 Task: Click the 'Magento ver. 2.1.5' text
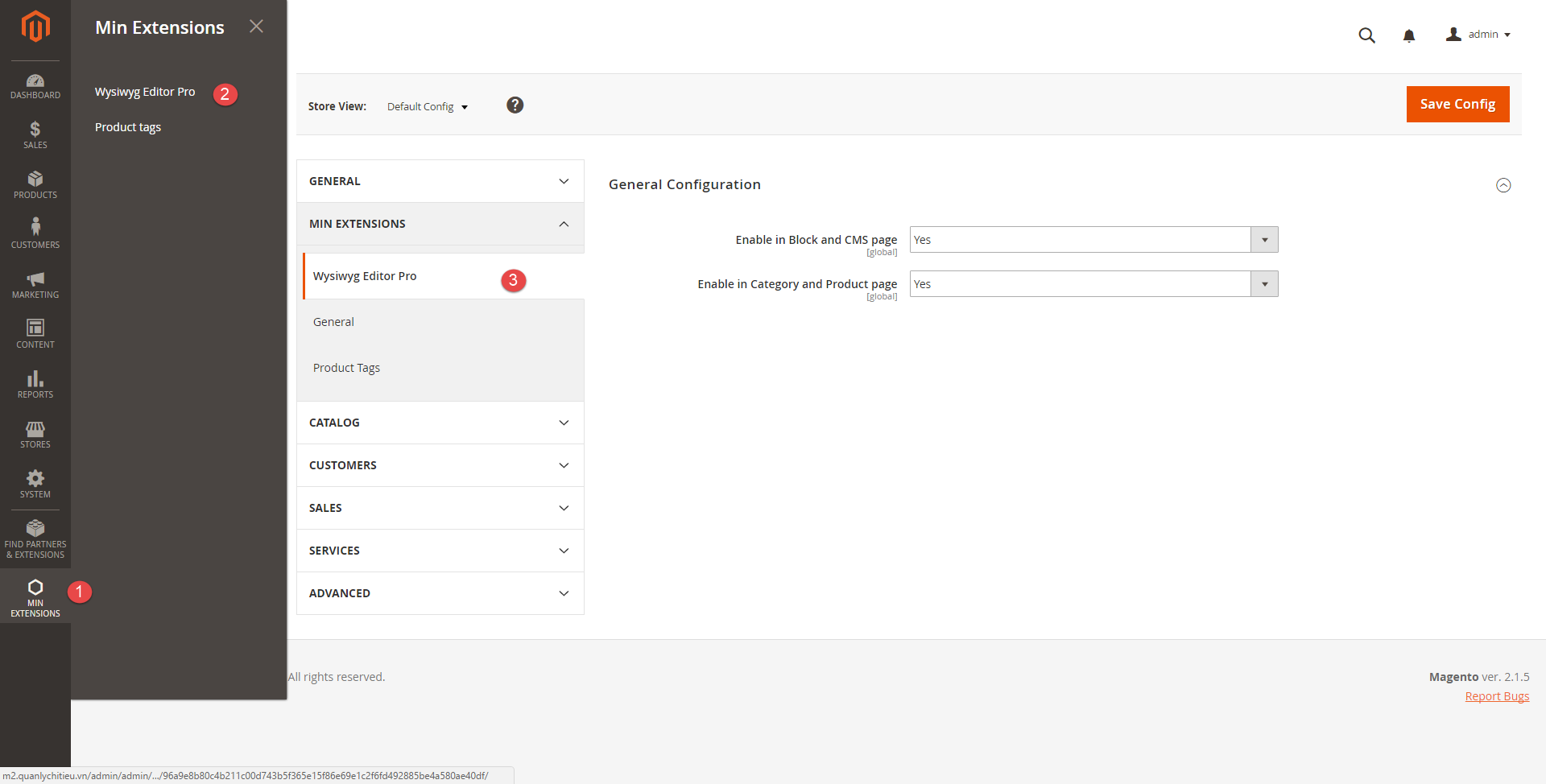1479,677
